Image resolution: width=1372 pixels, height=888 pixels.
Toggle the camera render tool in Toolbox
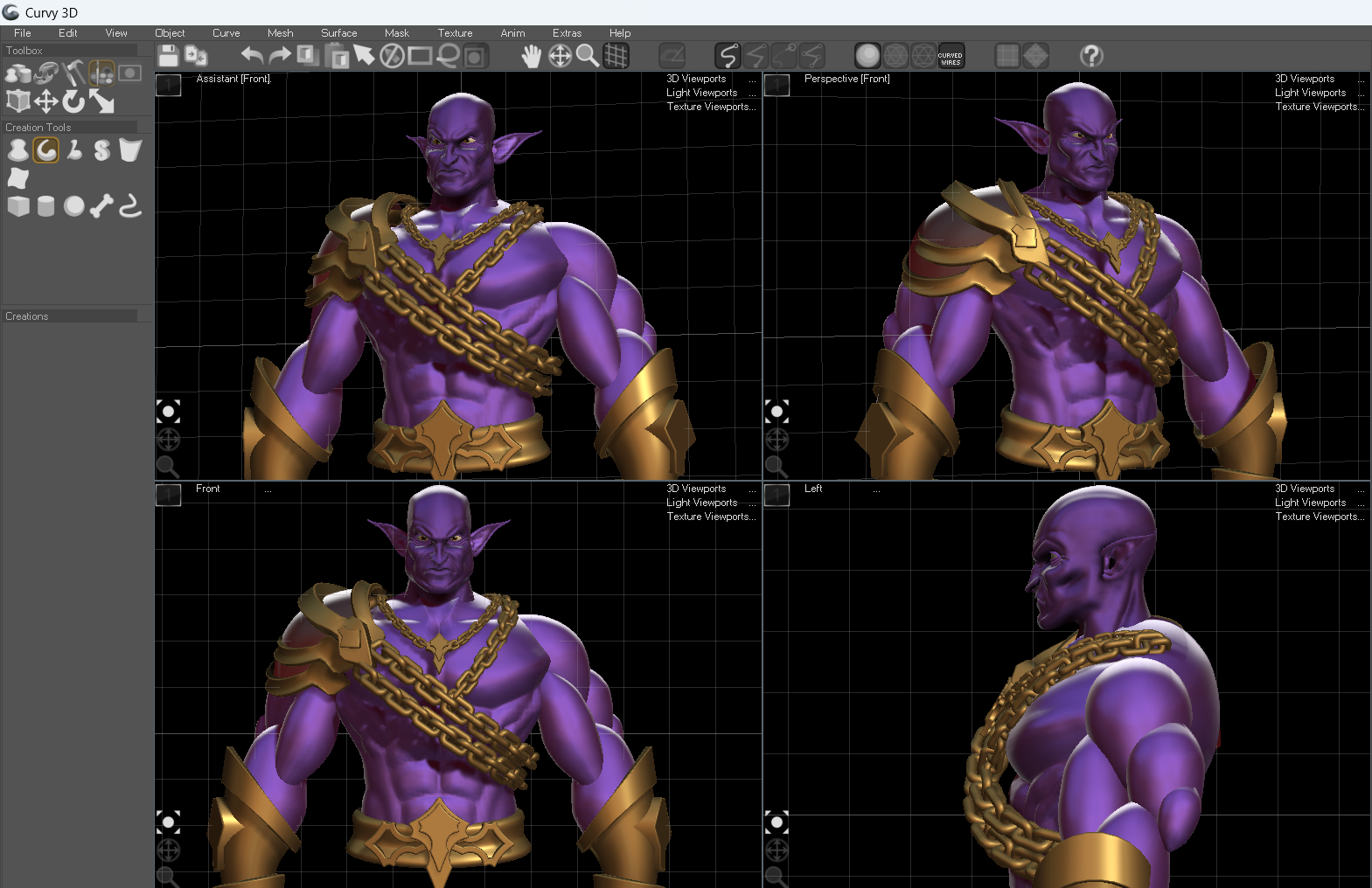coord(130,73)
